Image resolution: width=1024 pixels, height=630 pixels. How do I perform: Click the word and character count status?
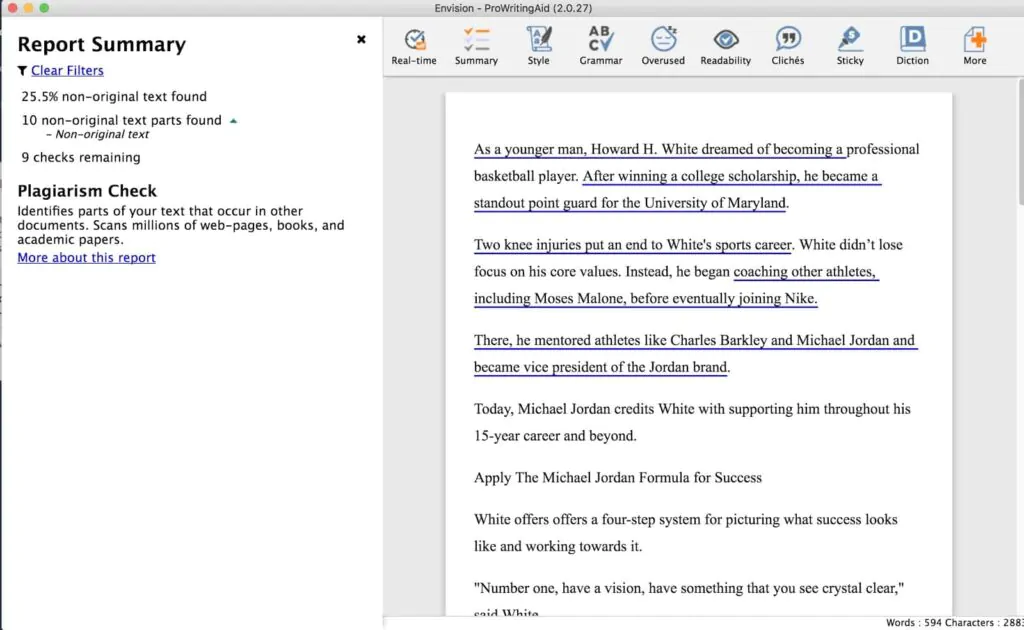954,623
